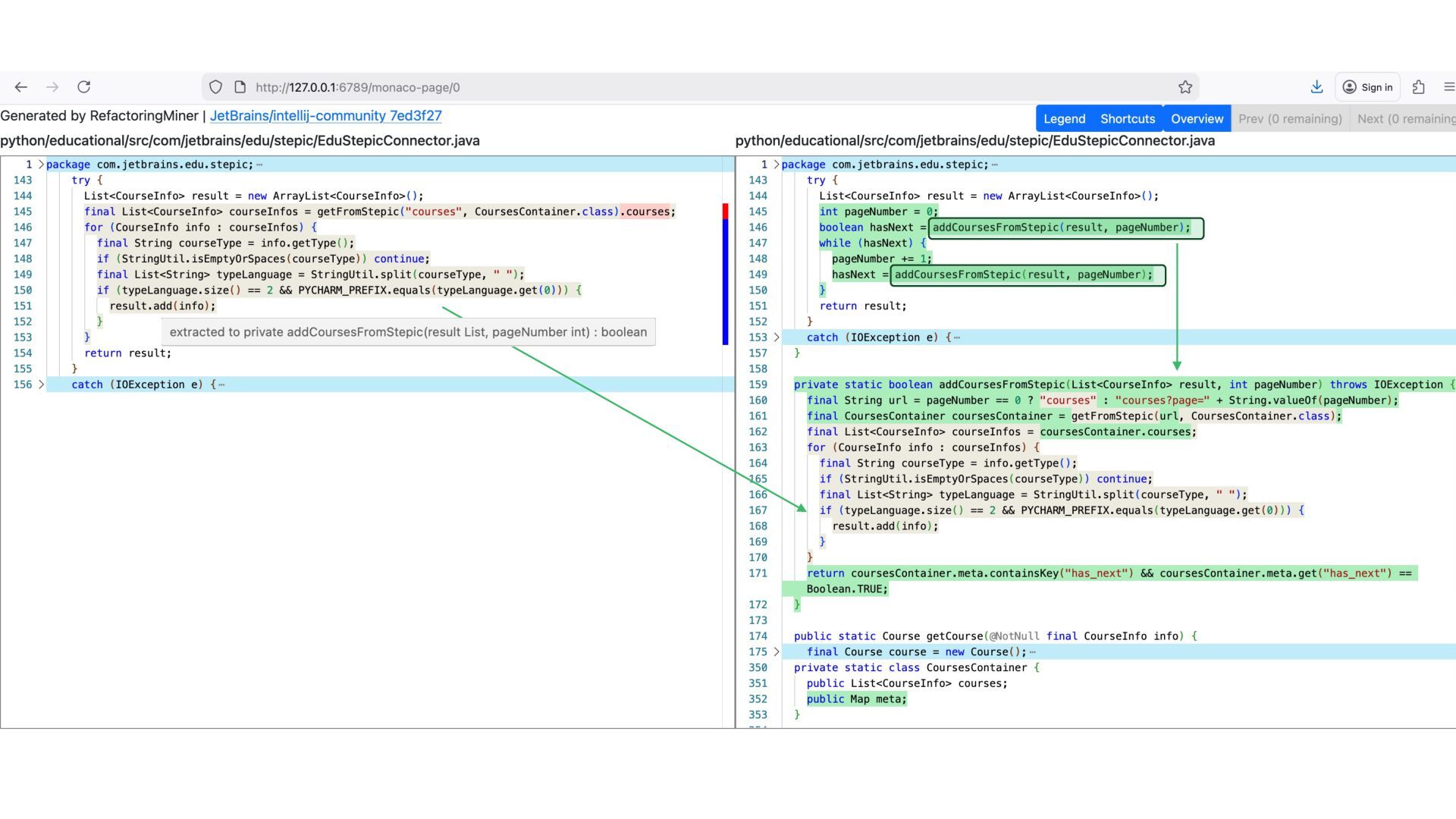Click the browser back arrow
This screenshot has width=1456, height=819.
tap(20, 87)
